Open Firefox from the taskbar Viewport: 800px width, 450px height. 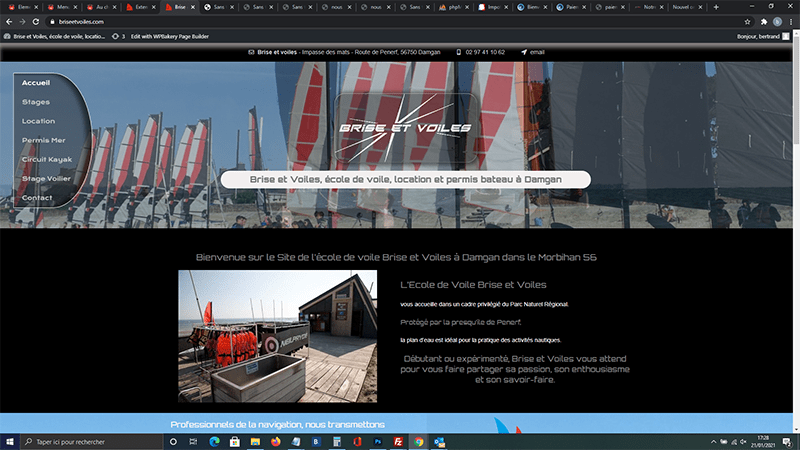click(274, 441)
